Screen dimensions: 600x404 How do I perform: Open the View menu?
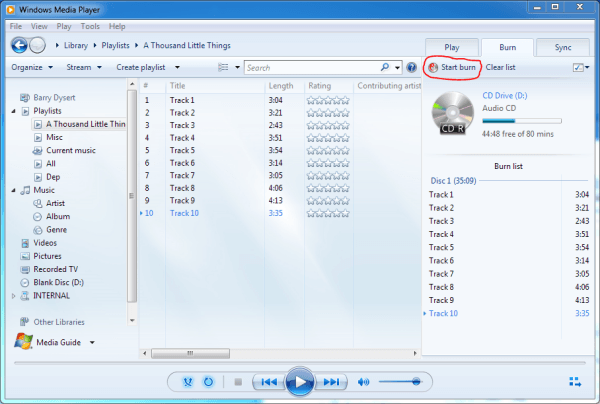coord(39,26)
